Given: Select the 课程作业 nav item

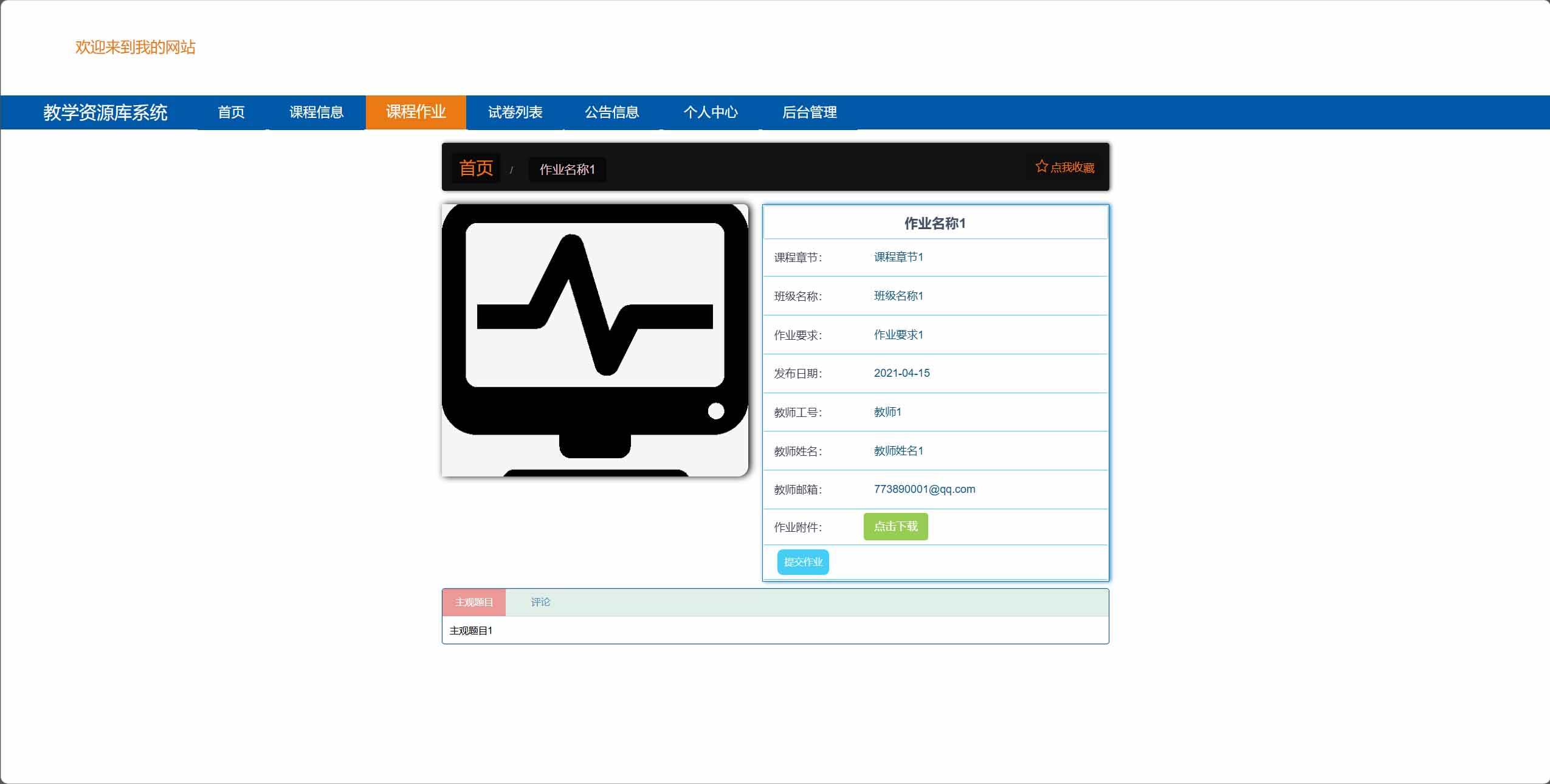Looking at the screenshot, I should point(416,112).
